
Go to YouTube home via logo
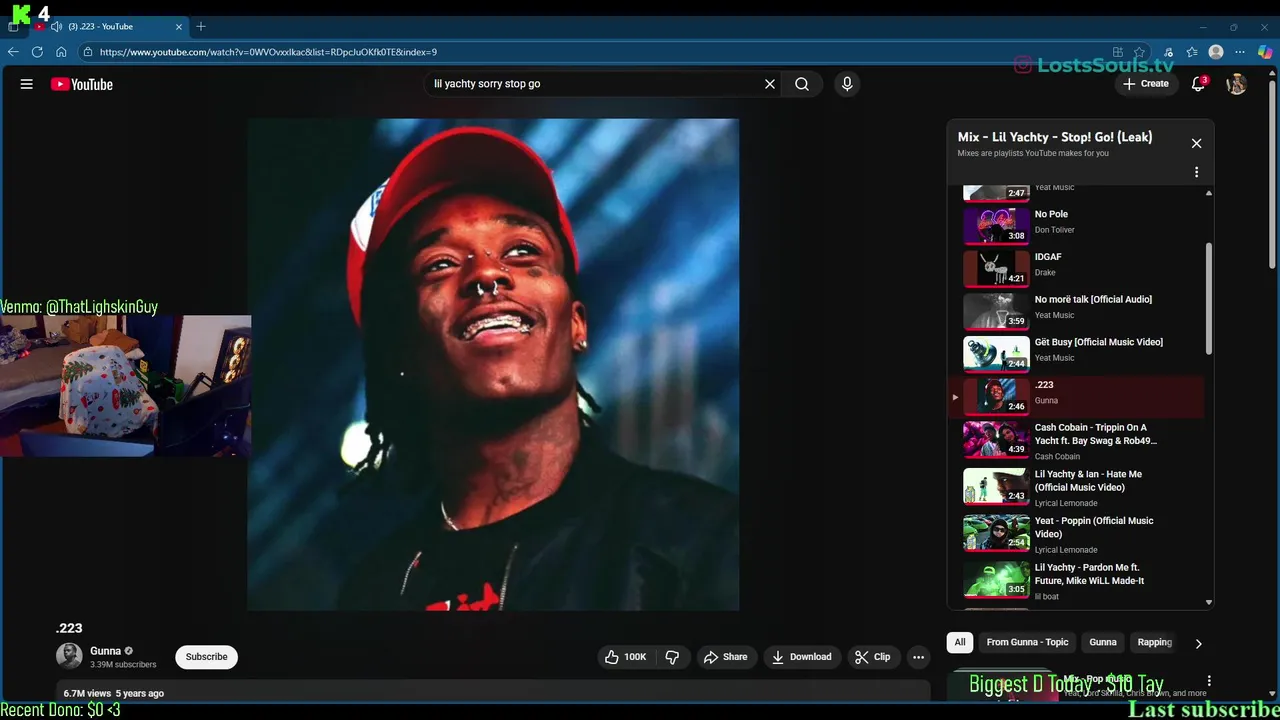[x=82, y=84]
